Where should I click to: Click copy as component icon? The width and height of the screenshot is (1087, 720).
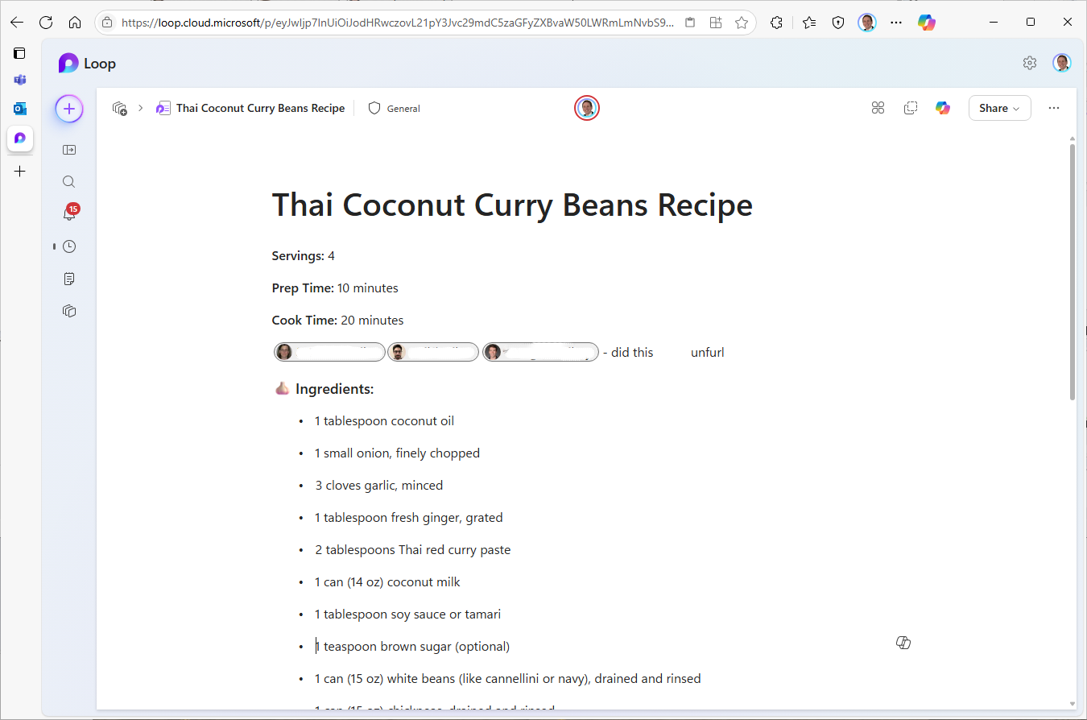(910, 108)
